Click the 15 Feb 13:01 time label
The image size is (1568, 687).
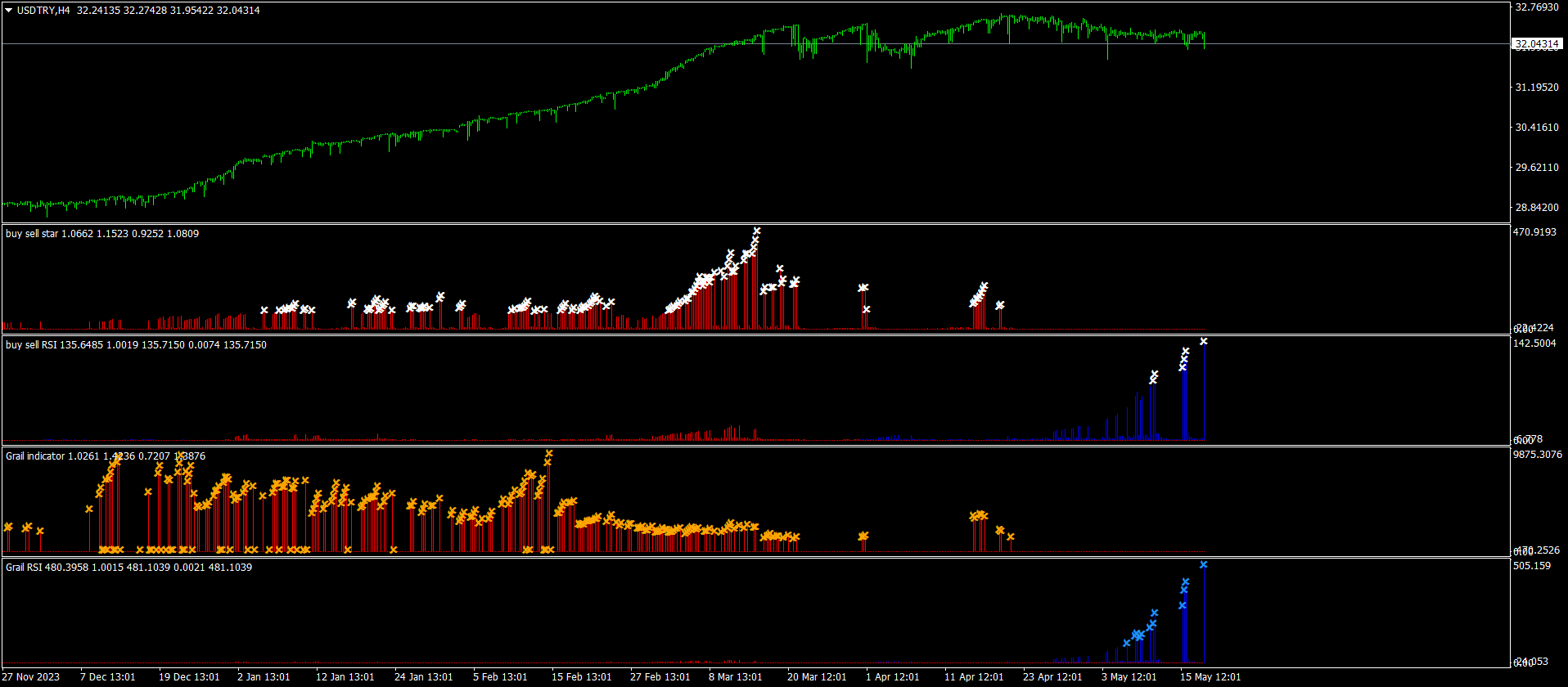[x=582, y=677]
